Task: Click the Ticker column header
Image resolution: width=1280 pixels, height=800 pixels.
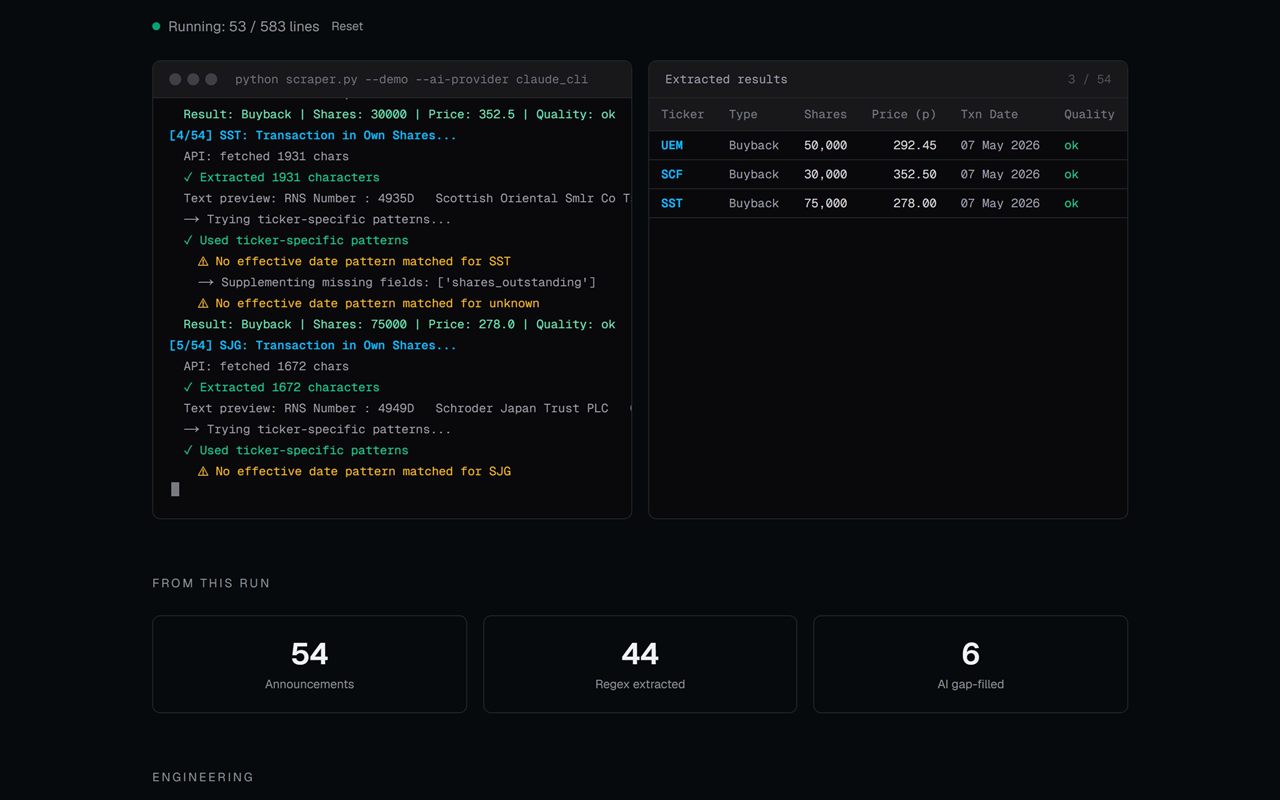Action: click(x=683, y=114)
